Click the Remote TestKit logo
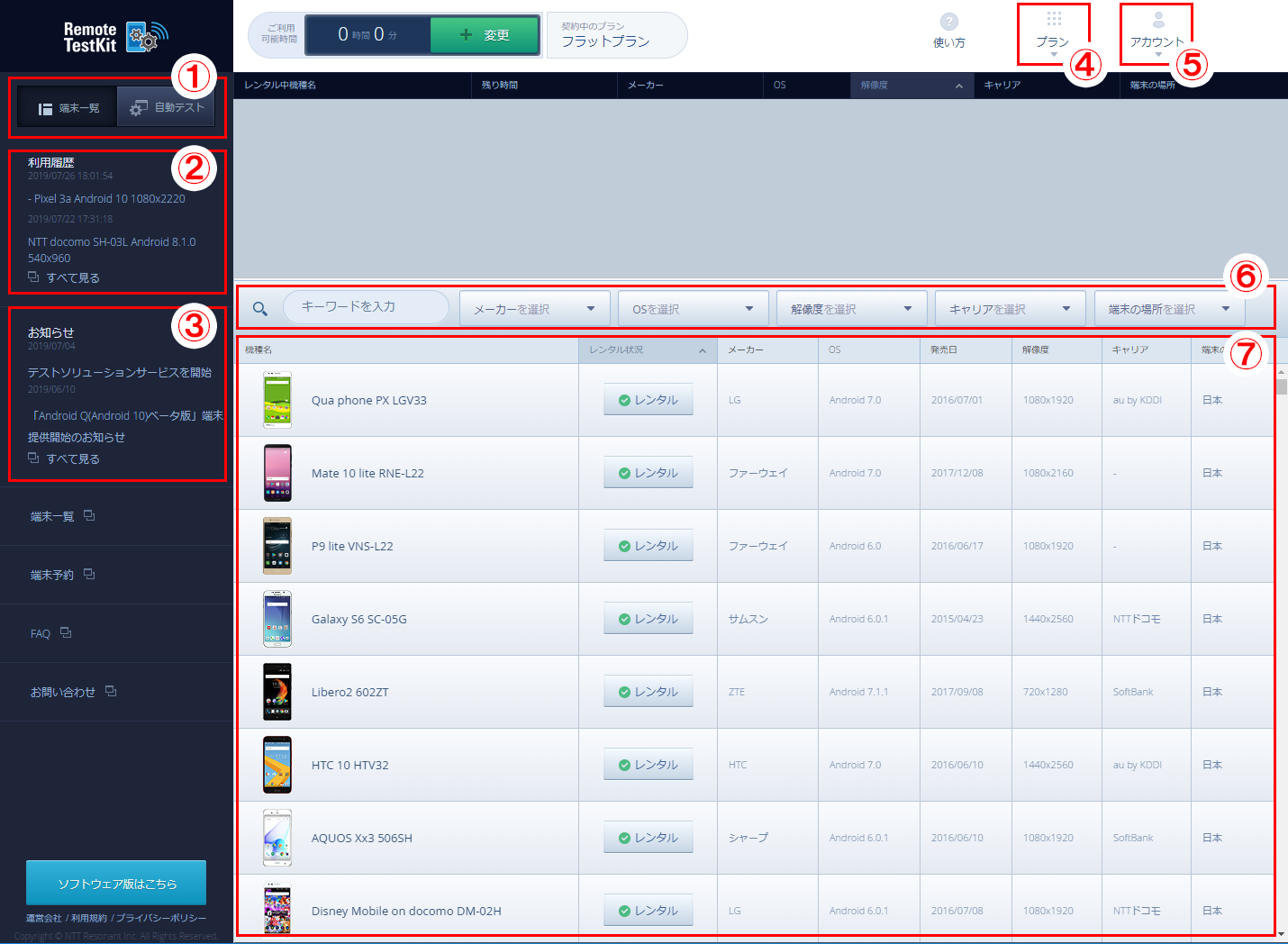Image resolution: width=1288 pixels, height=944 pixels. tap(115, 37)
